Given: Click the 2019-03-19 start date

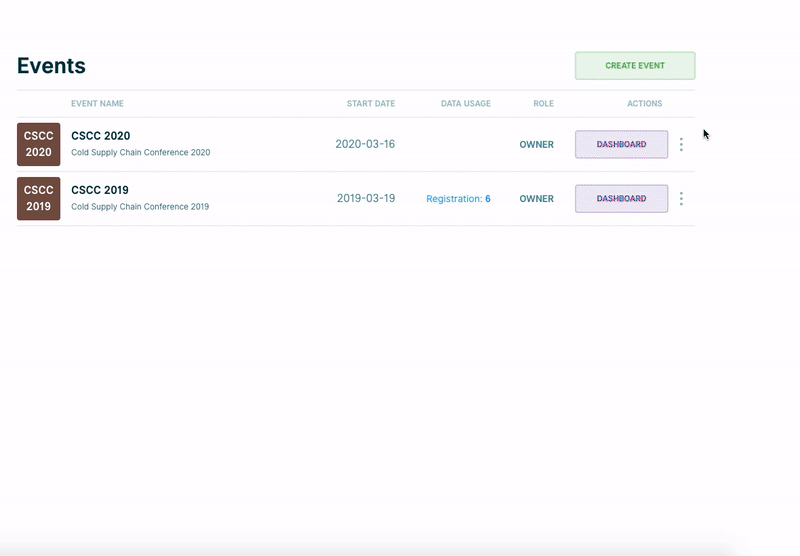Looking at the screenshot, I should point(365,198).
